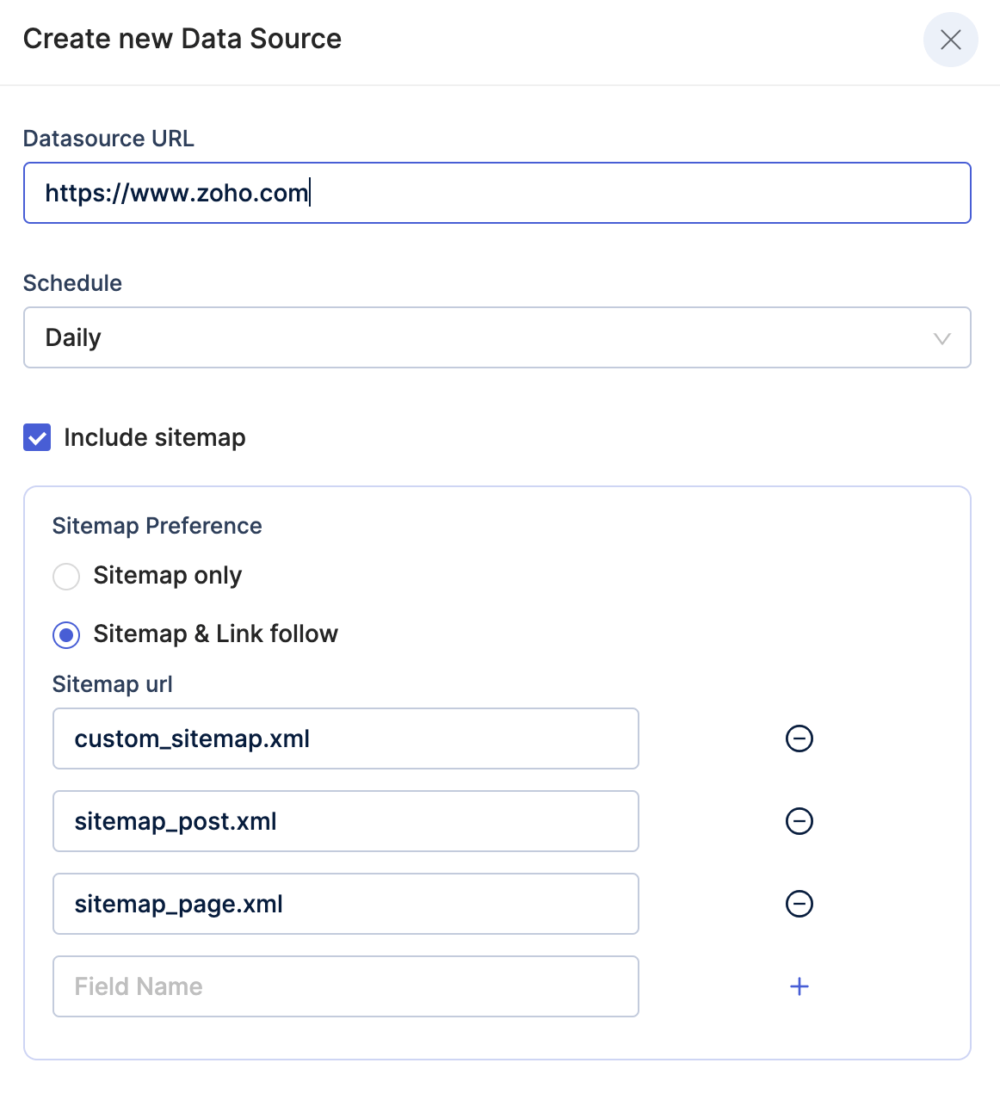Screen dimensions: 1000x1100
Task: Click the "Datasource URL" field label
Action: [108, 139]
